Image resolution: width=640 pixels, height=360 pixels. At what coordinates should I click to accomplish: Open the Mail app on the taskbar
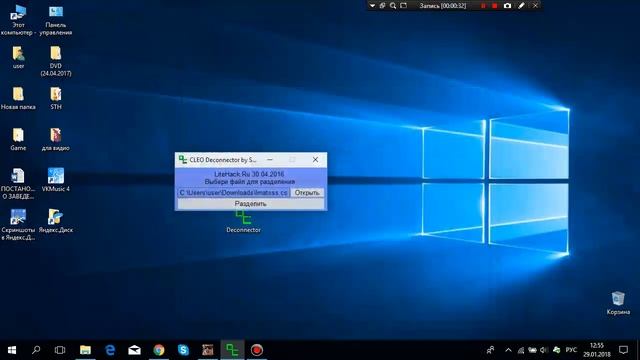134,350
